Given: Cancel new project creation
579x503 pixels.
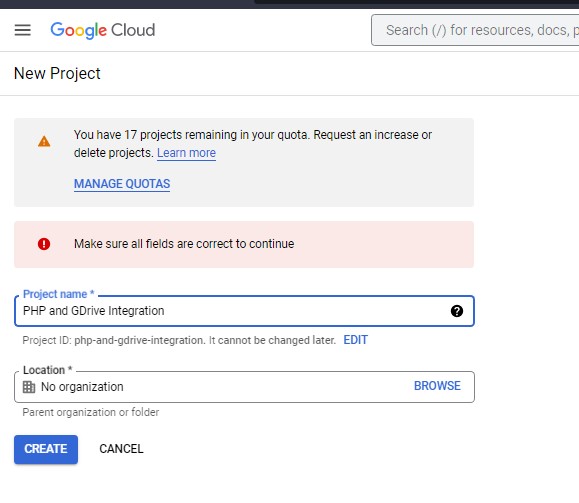Looking at the screenshot, I should [121, 449].
